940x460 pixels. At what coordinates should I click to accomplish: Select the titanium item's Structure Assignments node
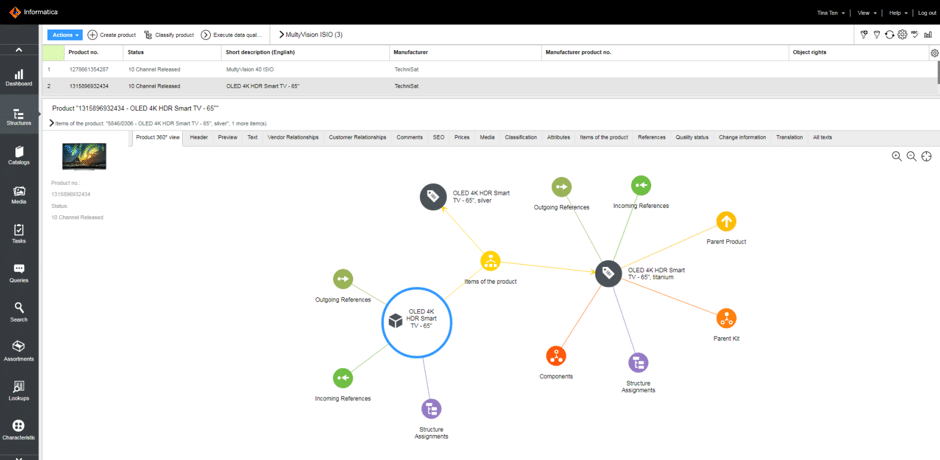[x=638, y=363]
